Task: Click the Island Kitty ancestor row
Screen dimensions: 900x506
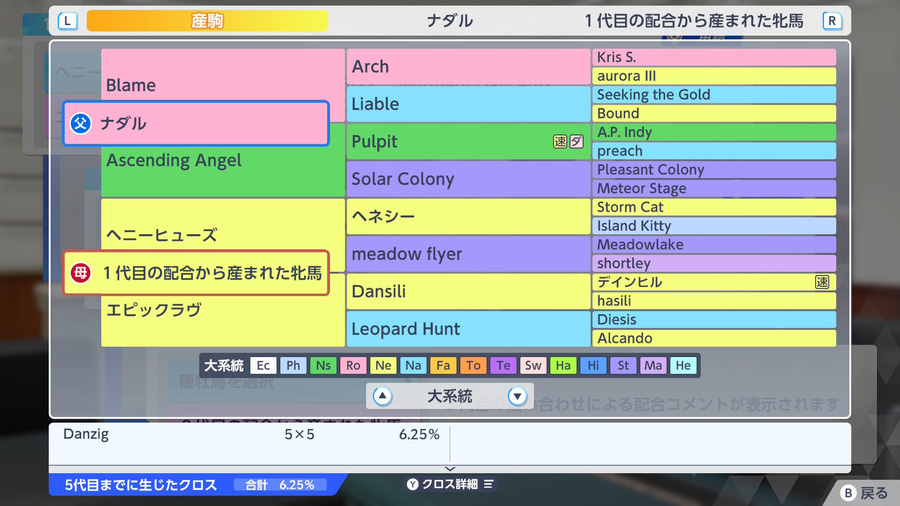Action: pos(713,226)
